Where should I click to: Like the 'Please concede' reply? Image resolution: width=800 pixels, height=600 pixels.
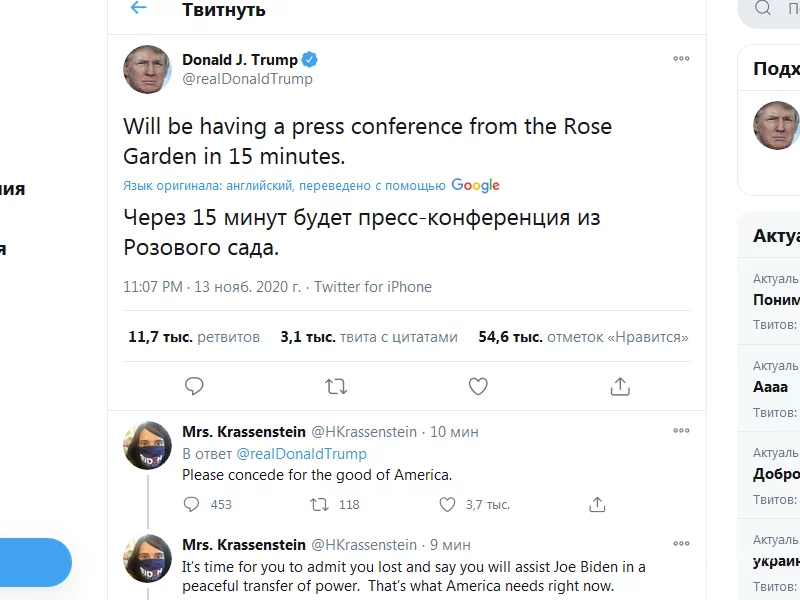[447, 504]
